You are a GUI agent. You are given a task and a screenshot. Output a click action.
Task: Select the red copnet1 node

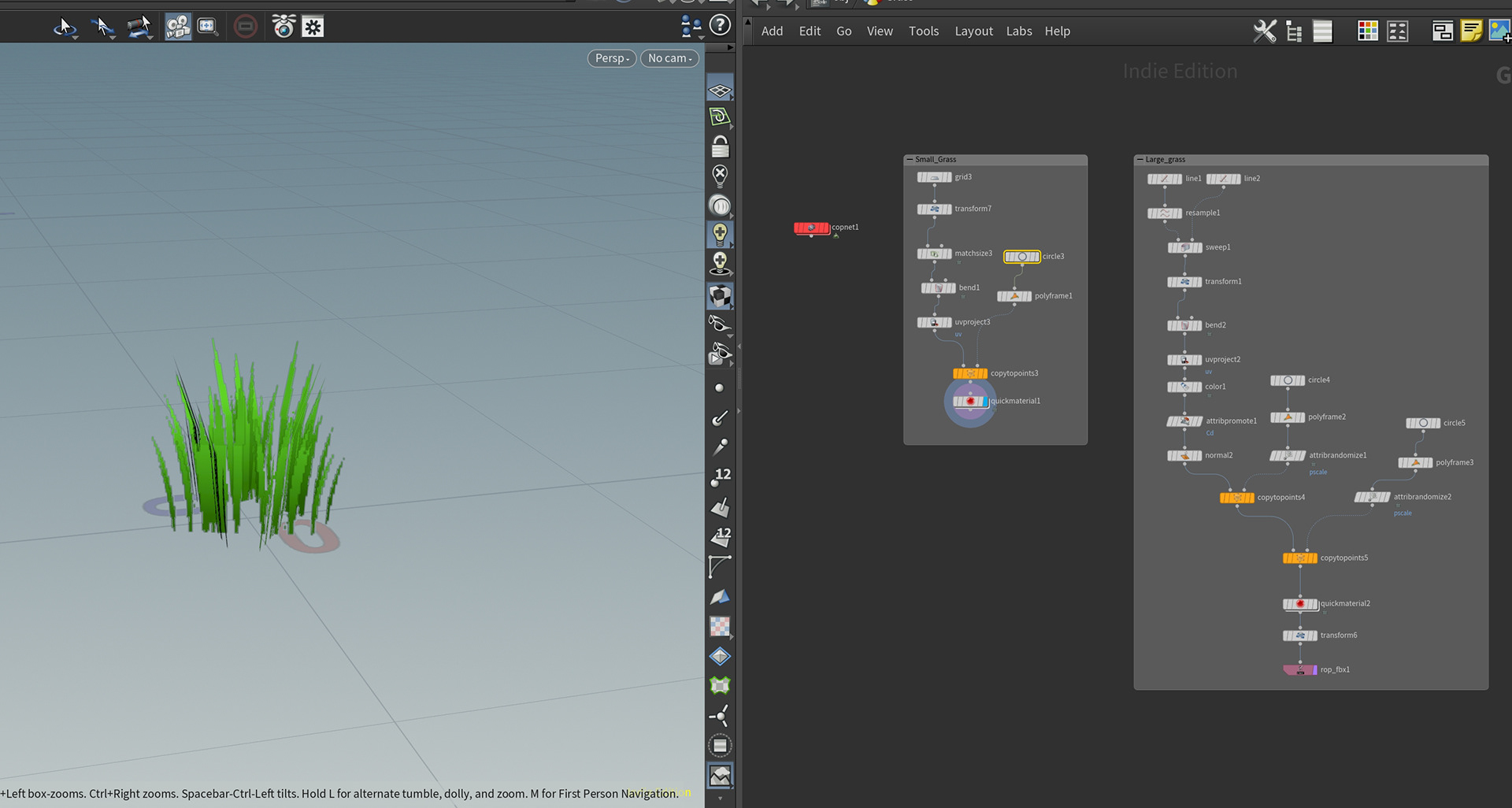point(811,228)
